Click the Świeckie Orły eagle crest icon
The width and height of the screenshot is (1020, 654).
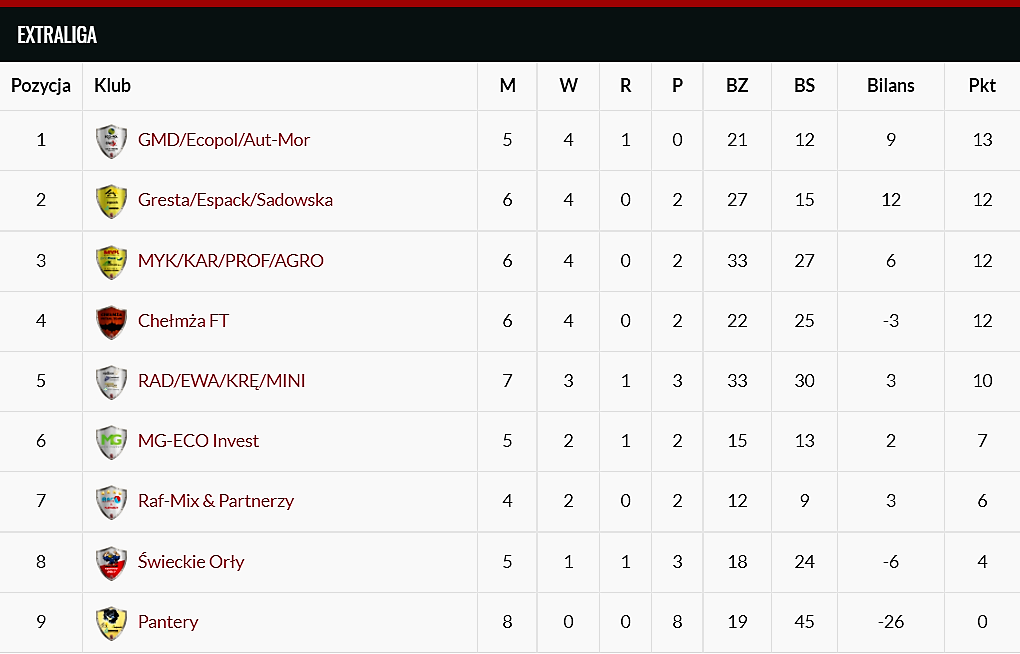click(111, 562)
